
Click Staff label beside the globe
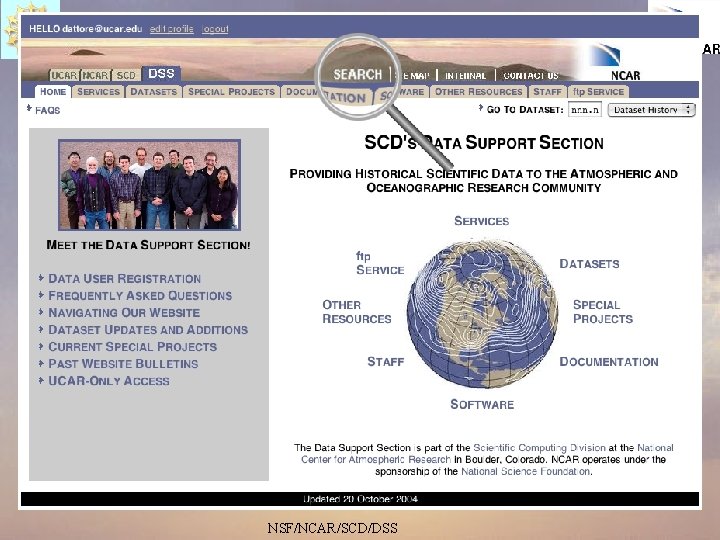coord(386,362)
